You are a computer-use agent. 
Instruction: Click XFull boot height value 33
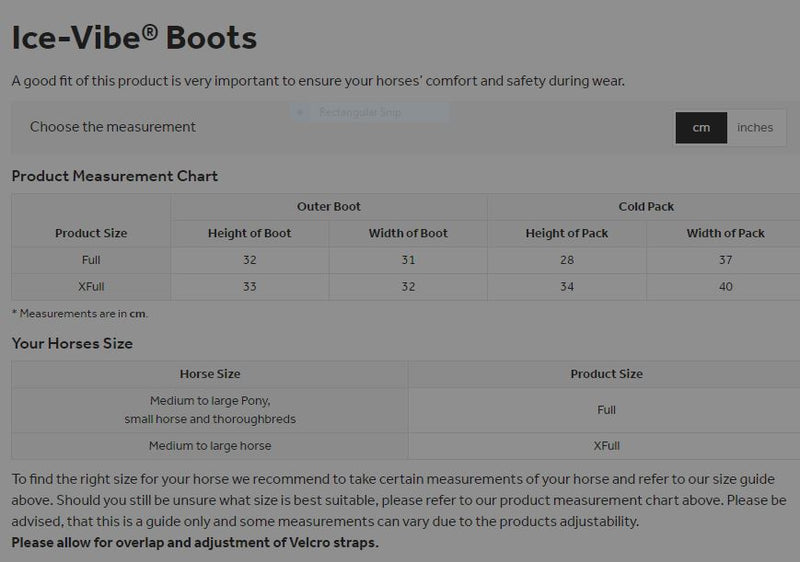(249, 287)
